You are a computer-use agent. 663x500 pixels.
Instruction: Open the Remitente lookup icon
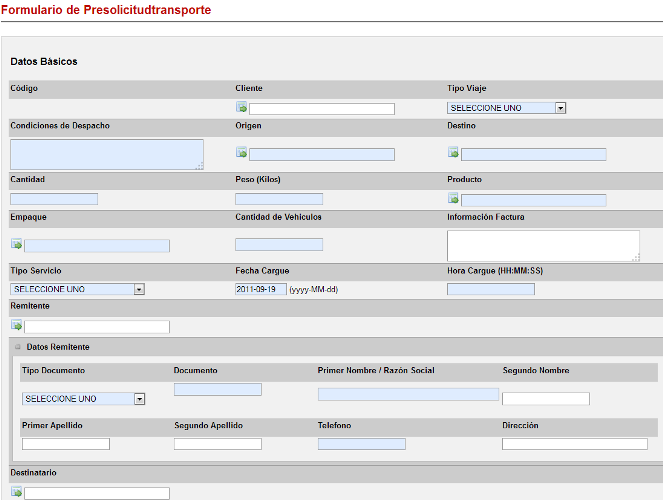[16, 325]
